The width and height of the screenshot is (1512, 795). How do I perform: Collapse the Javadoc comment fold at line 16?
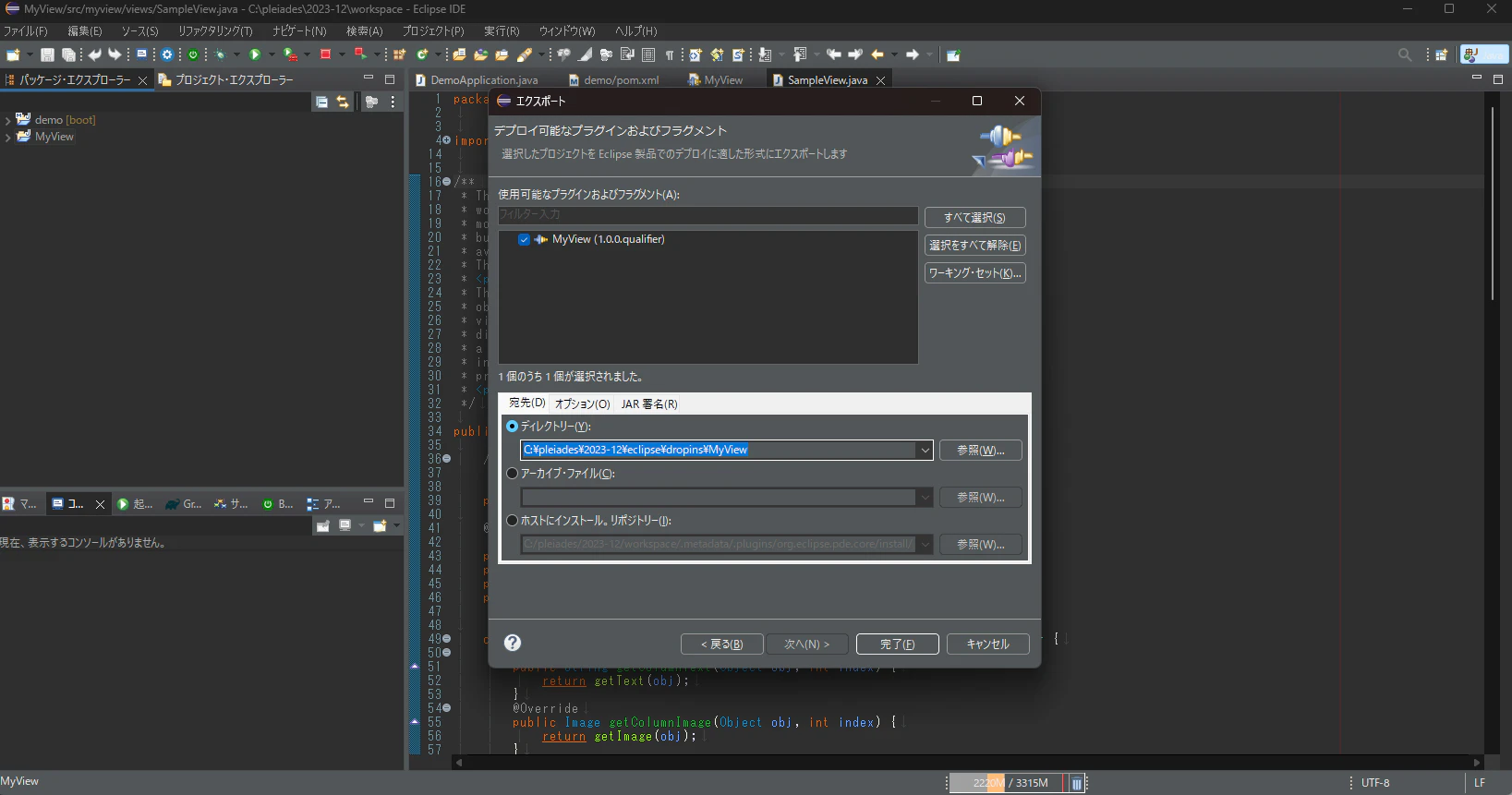pyautogui.click(x=447, y=182)
